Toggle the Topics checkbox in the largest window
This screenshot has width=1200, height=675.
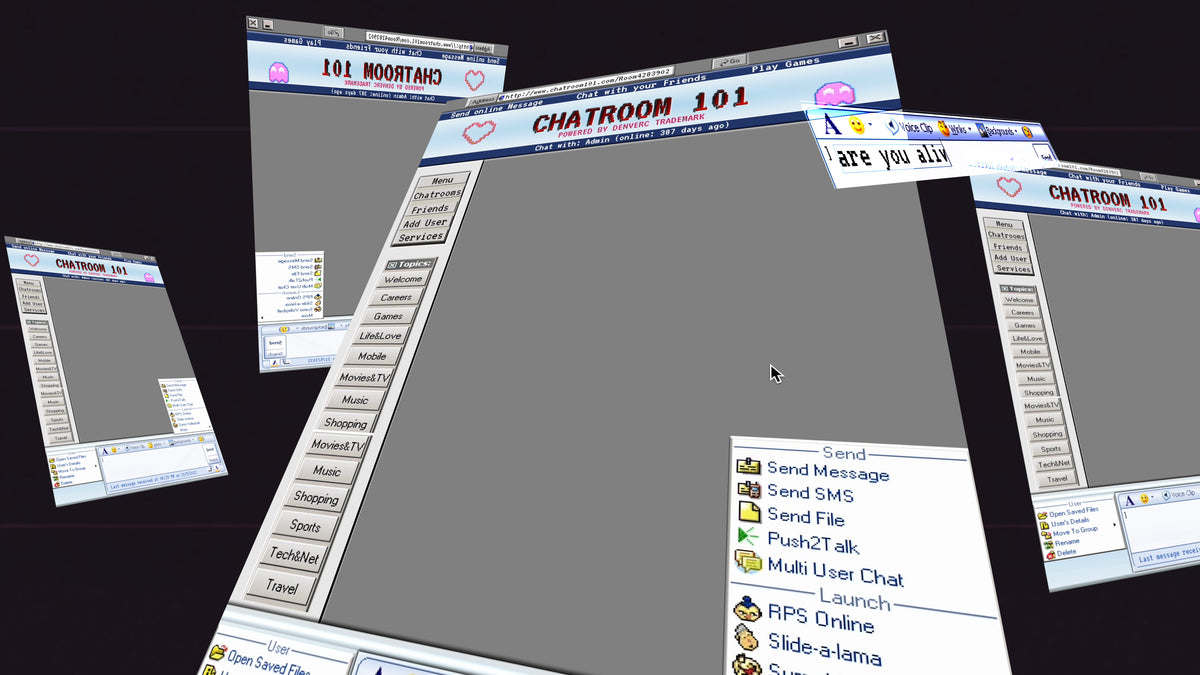point(392,265)
